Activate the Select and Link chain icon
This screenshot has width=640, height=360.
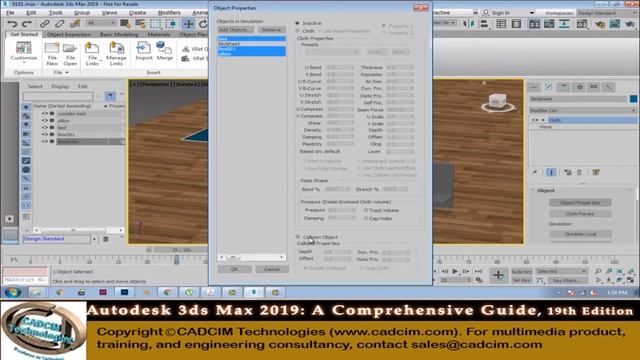[44, 24]
